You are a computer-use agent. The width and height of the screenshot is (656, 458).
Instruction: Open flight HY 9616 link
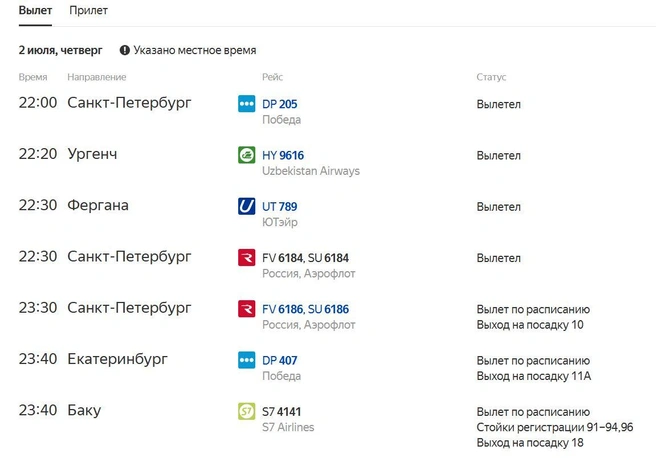283,155
